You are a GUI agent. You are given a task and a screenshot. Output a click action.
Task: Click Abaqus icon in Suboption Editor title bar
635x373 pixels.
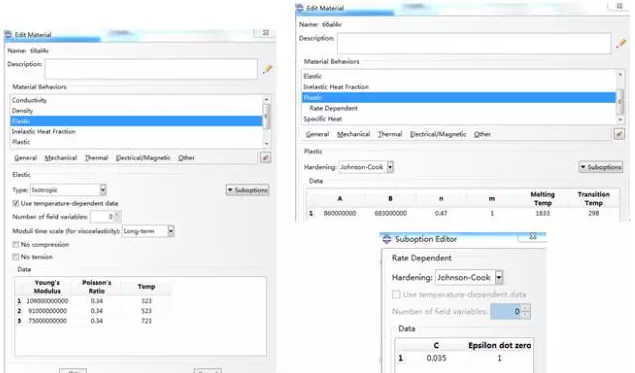[387, 239]
